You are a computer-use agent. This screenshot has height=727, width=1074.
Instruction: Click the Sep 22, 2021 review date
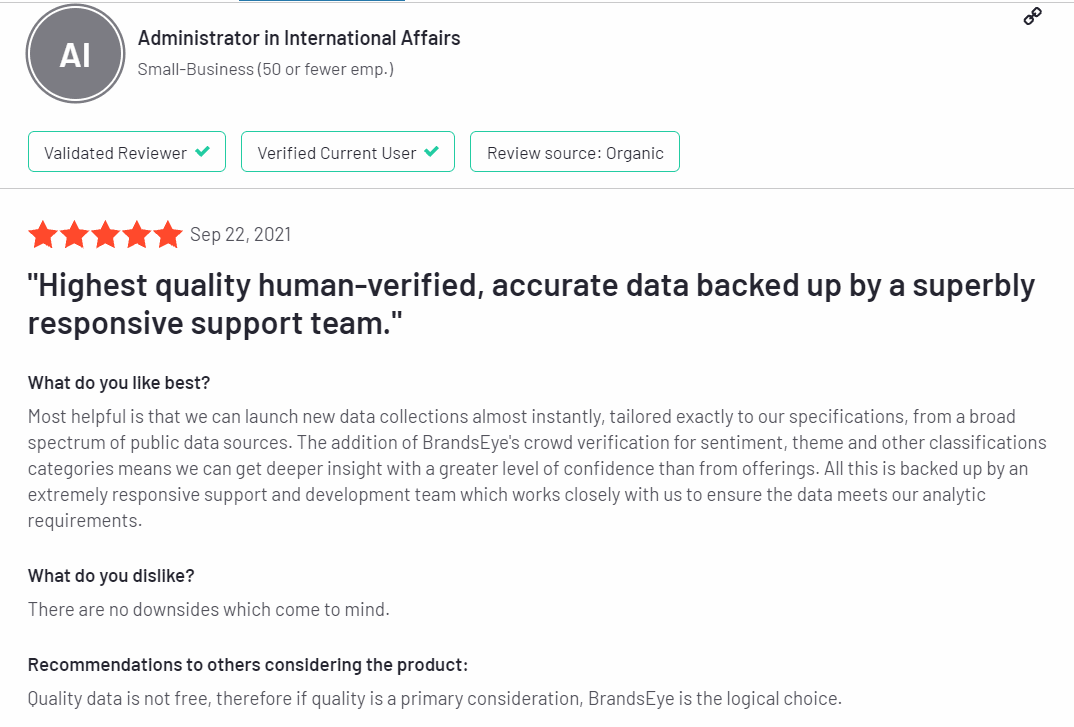click(240, 234)
